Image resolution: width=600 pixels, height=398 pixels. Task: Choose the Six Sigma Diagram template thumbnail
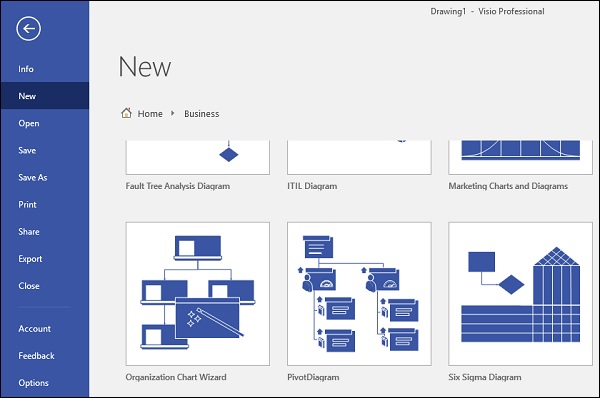coord(520,294)
